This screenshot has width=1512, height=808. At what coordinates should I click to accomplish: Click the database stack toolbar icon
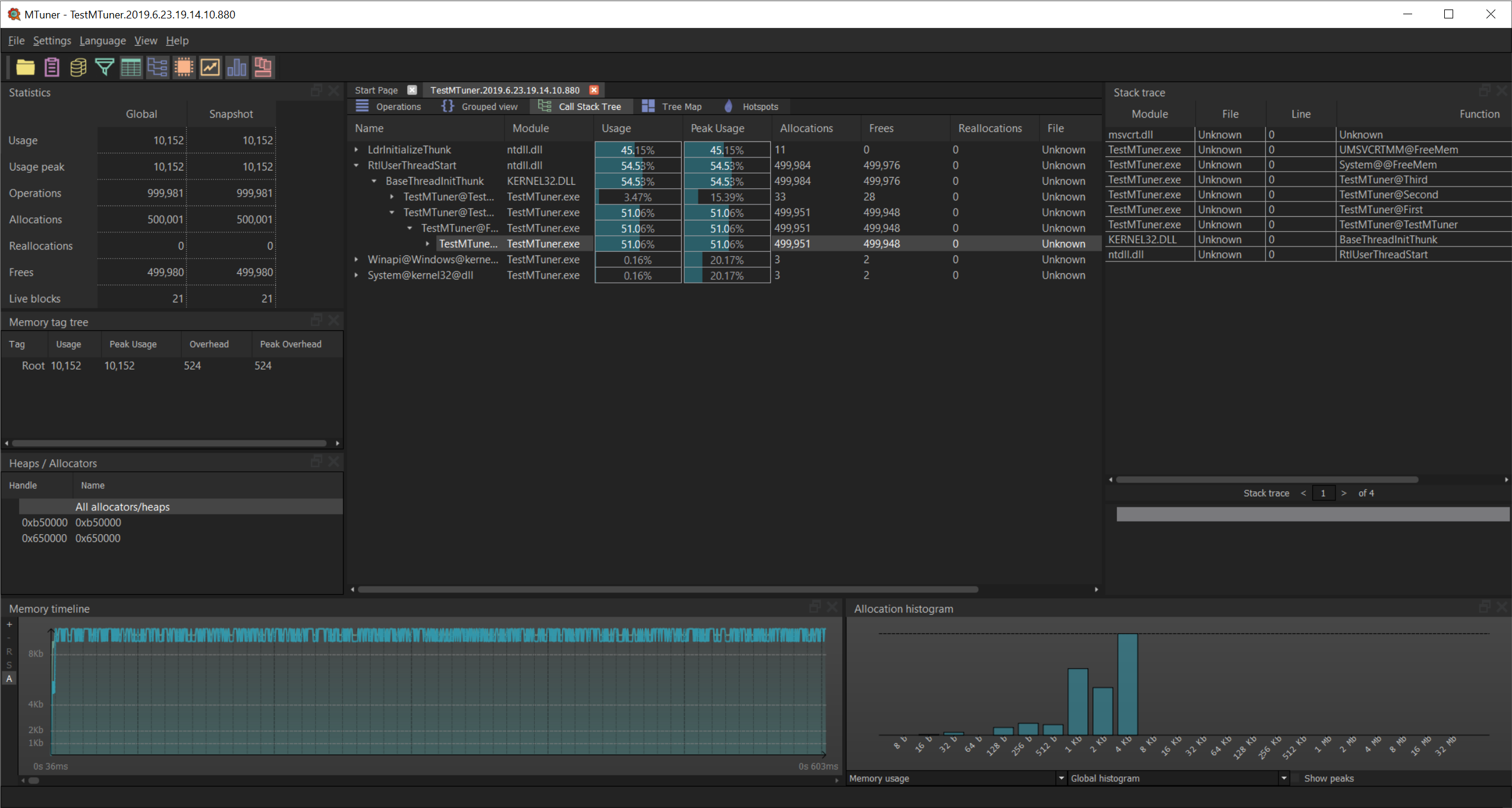(x=78, y=67)
